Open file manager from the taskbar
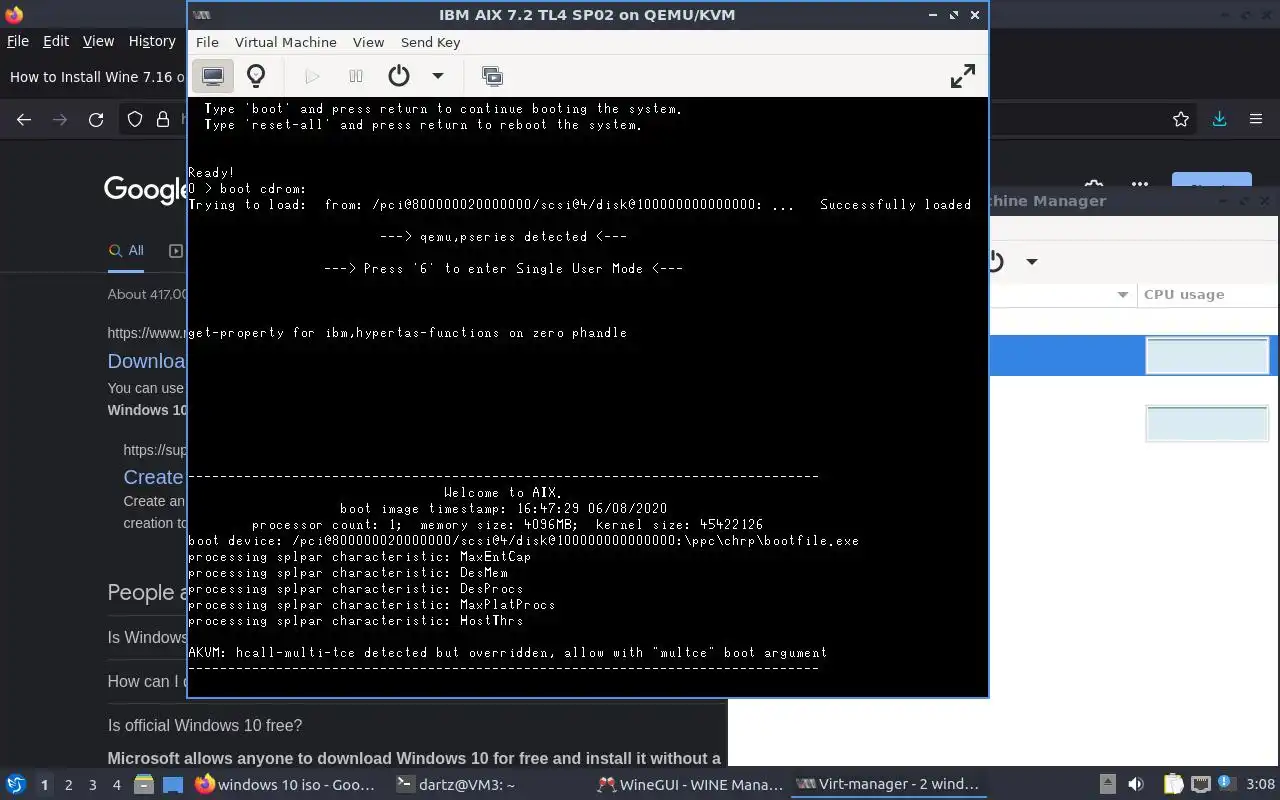The height and width of the screenshot is (800, 1280). click(x=144, y=785)
